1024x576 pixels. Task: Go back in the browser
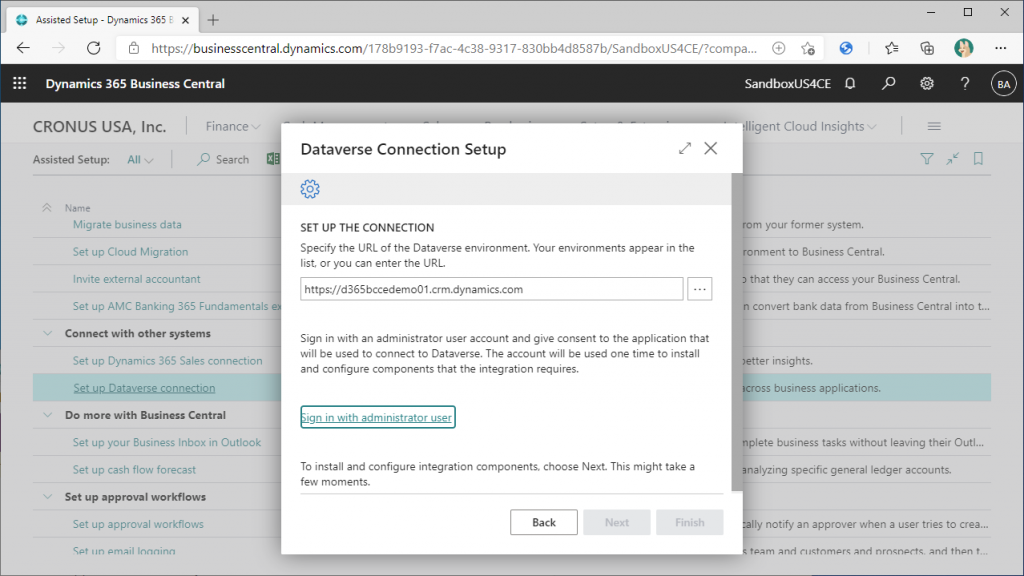(23, 48)
